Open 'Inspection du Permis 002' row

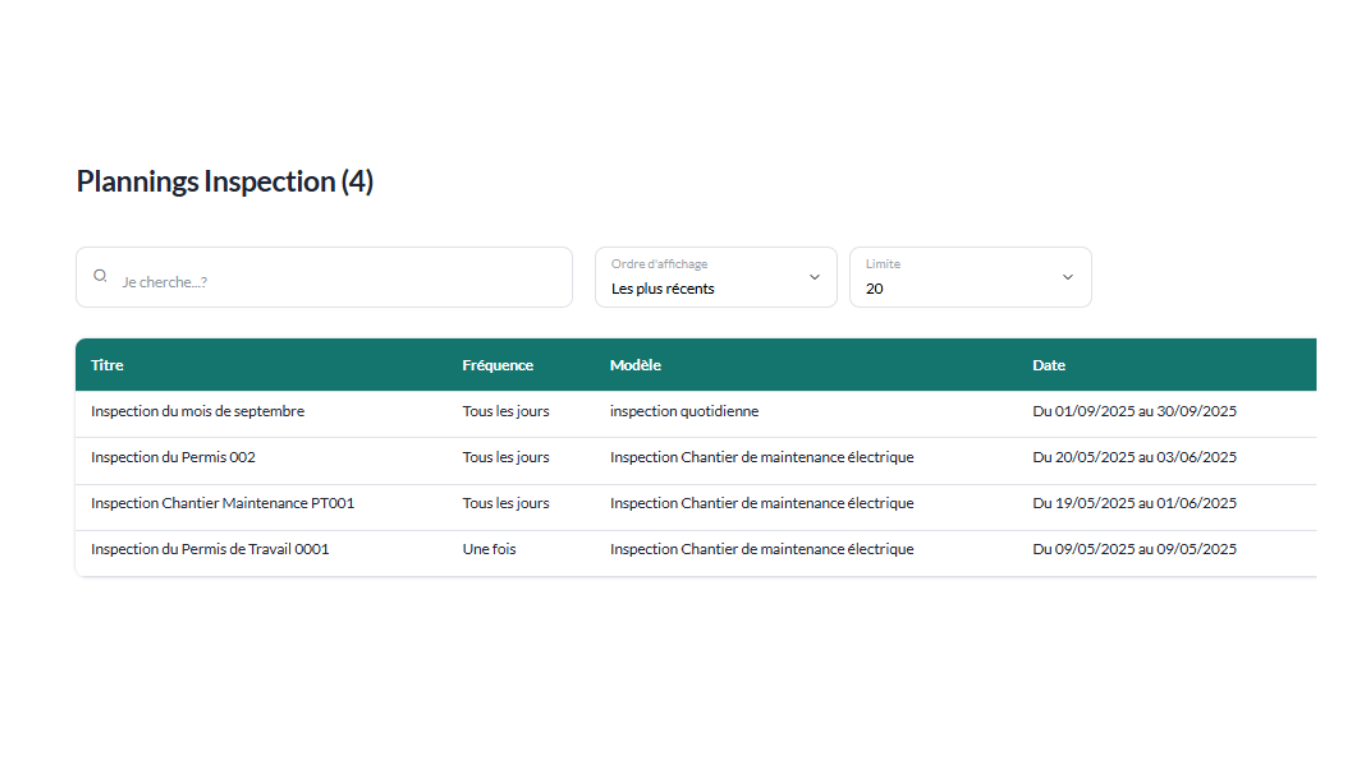[x=173, y=457]
